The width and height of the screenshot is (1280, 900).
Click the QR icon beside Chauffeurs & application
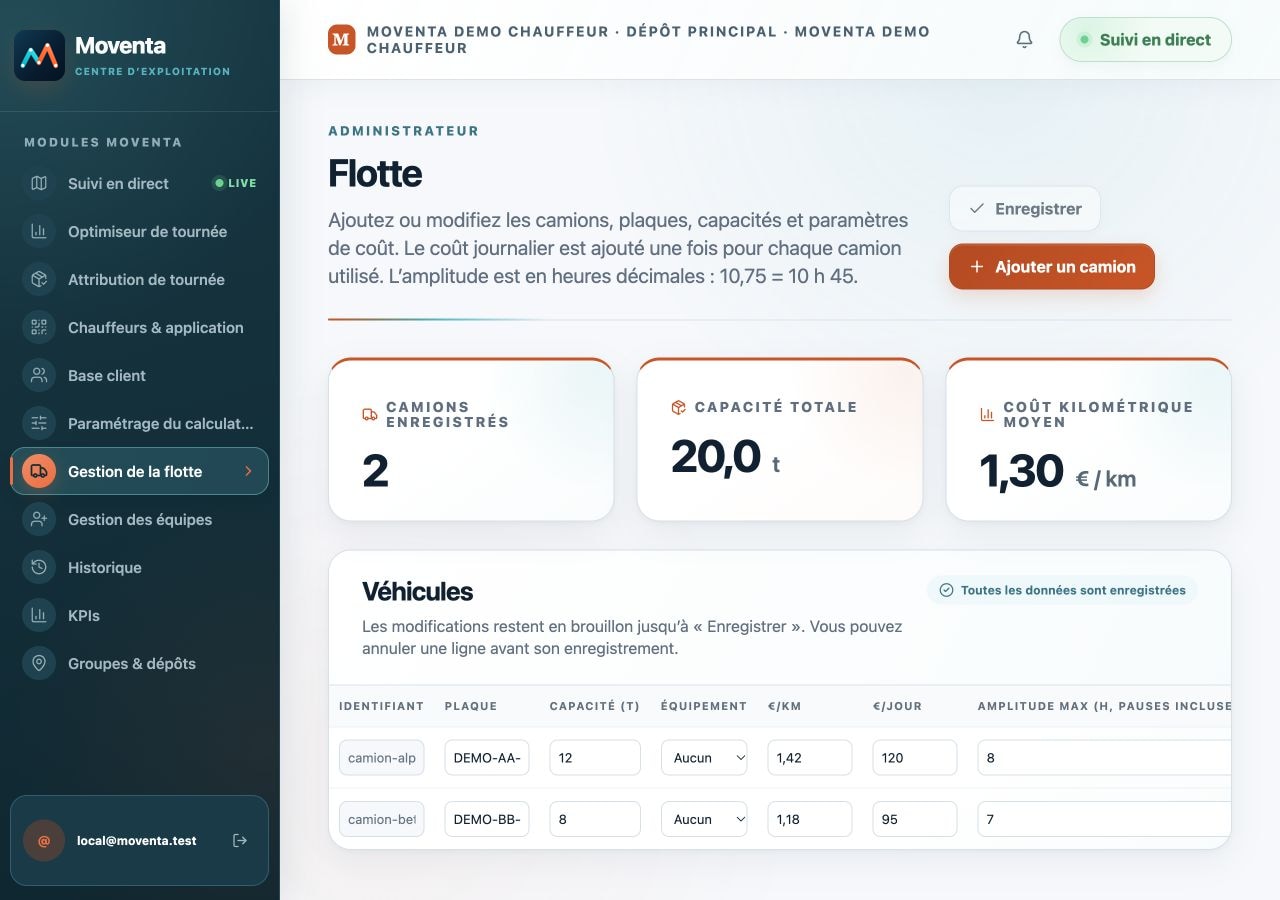point(39,327)
